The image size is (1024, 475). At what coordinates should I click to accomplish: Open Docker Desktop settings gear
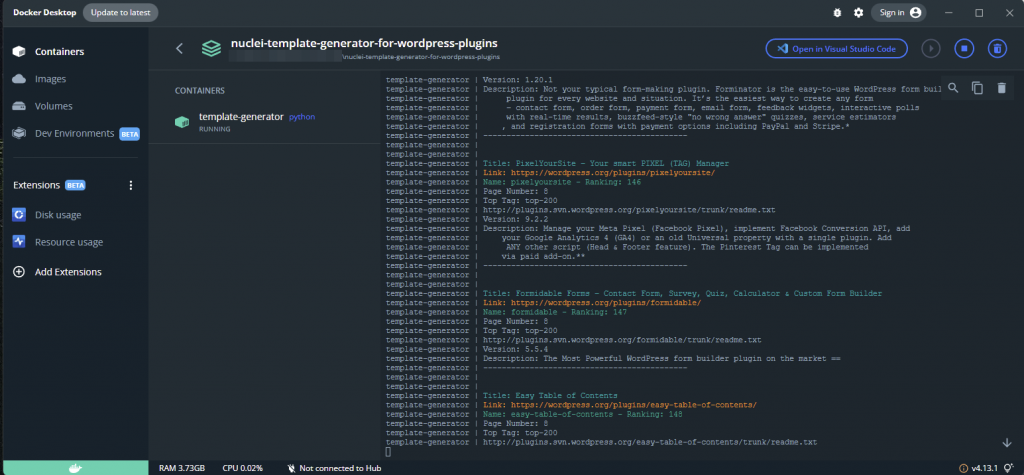[x=857, y=12]
